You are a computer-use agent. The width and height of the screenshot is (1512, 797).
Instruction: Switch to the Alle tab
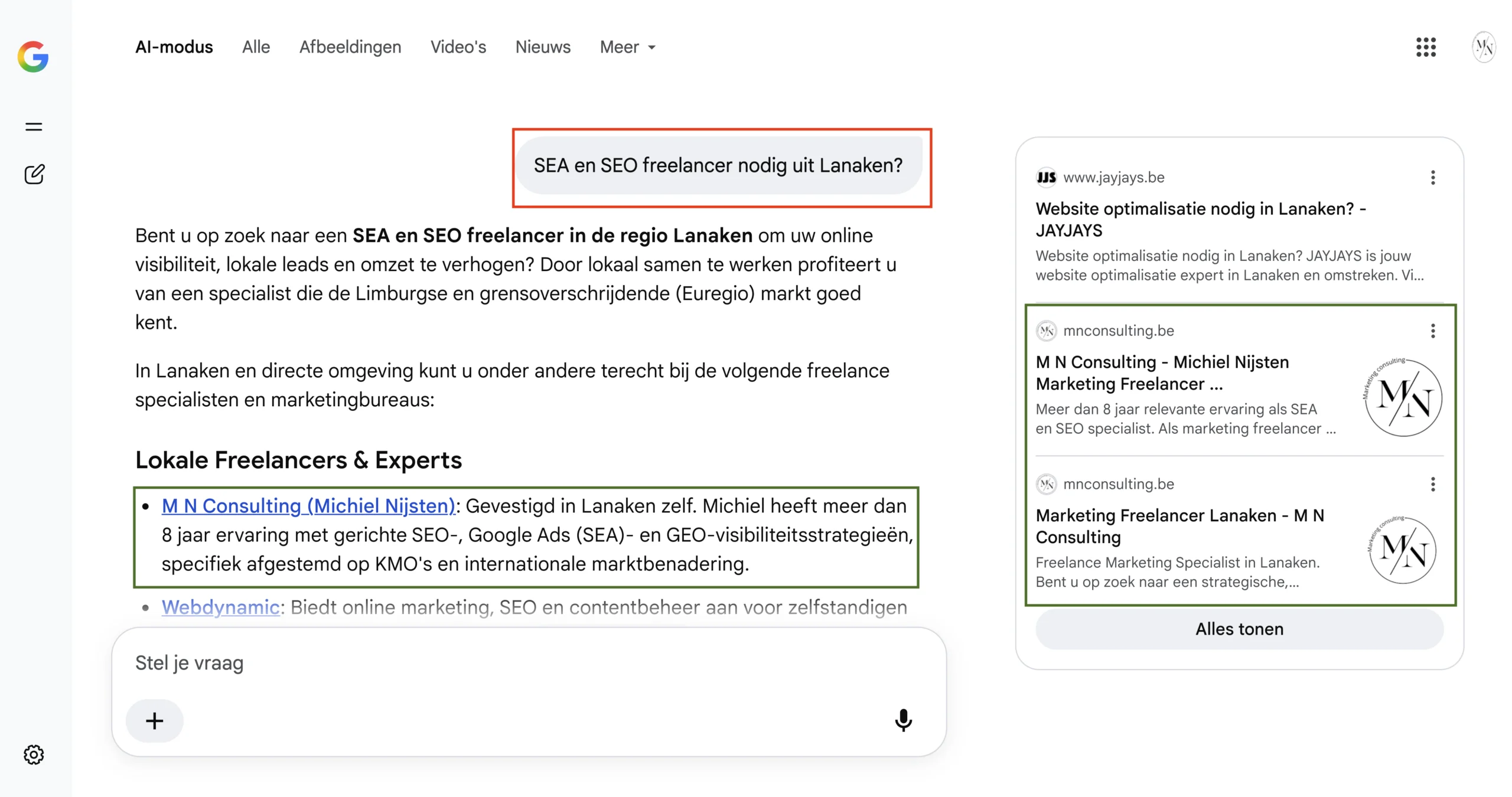[x=256, y=47]
